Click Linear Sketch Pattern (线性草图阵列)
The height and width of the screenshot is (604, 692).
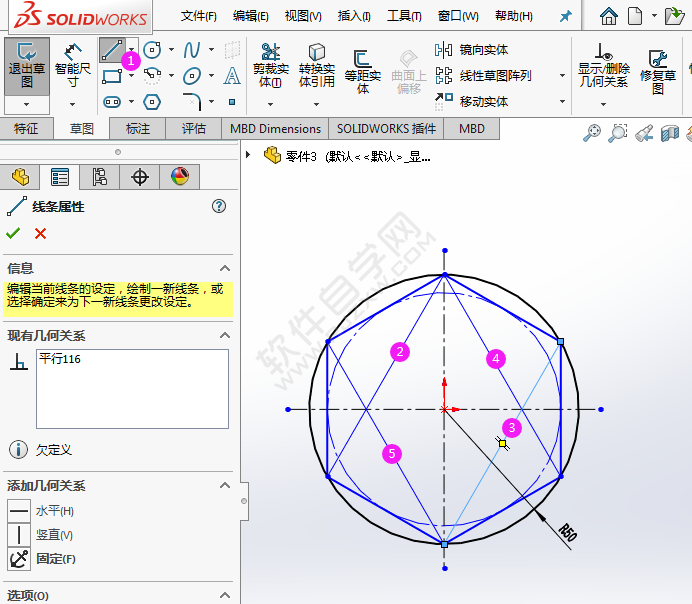tap(483, 76)
